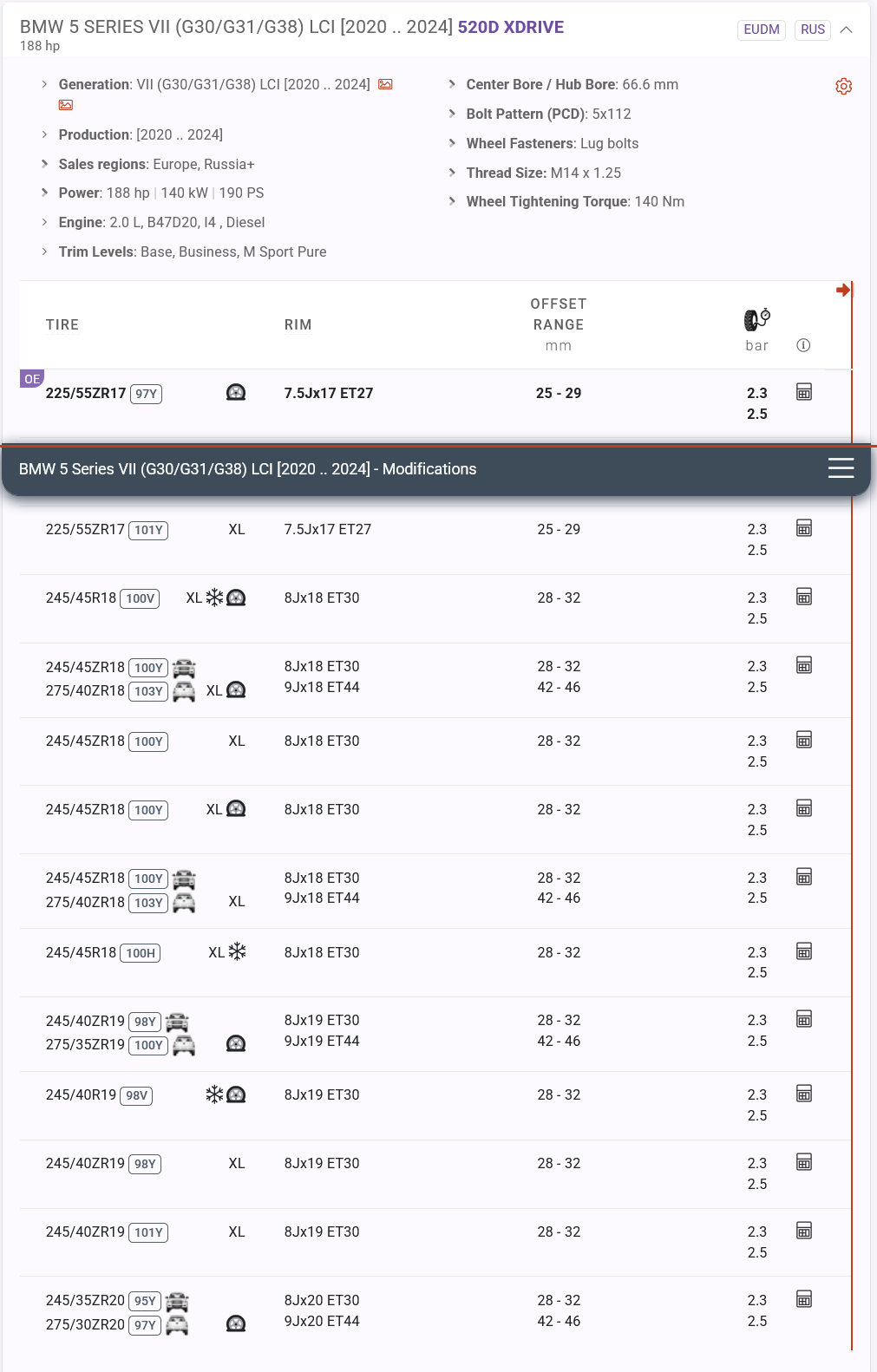Viewport: 877px width, 1372px height.
Task: Open calculator for 245/40R19 98V row
Action: click(804, 1094)
